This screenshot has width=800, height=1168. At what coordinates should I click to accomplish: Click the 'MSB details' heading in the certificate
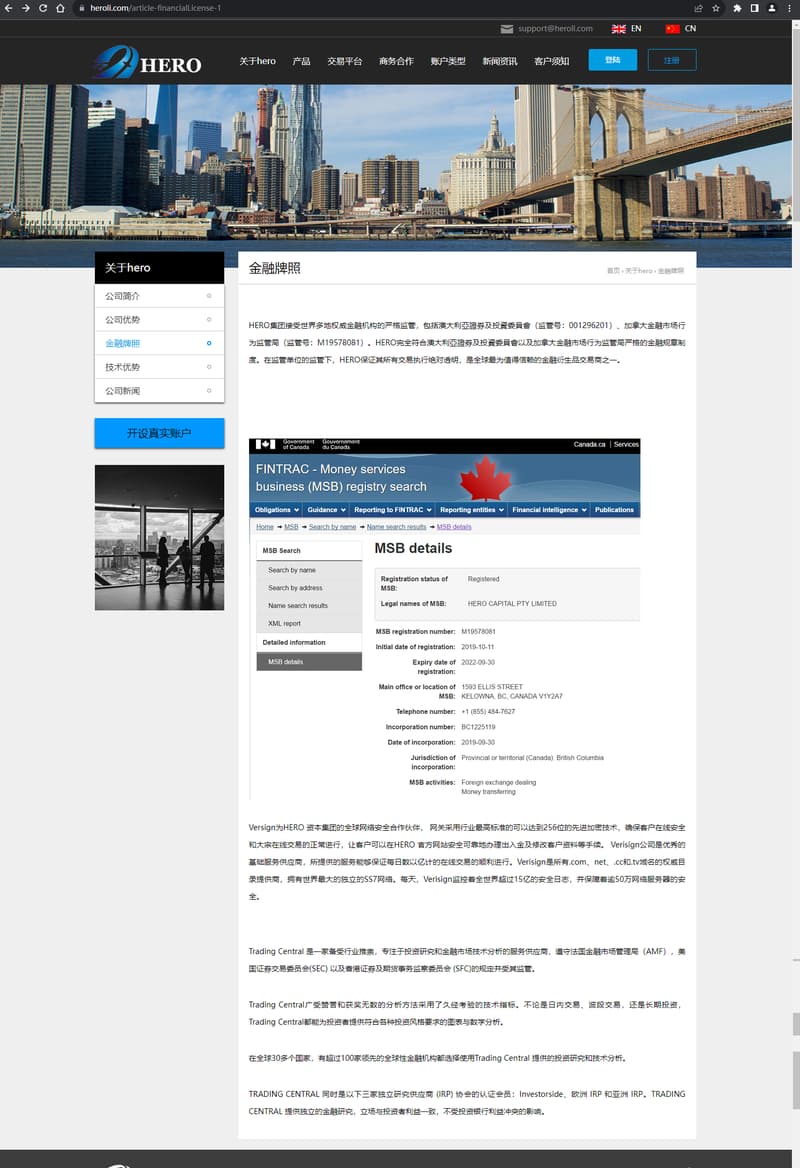click(413, 548)
